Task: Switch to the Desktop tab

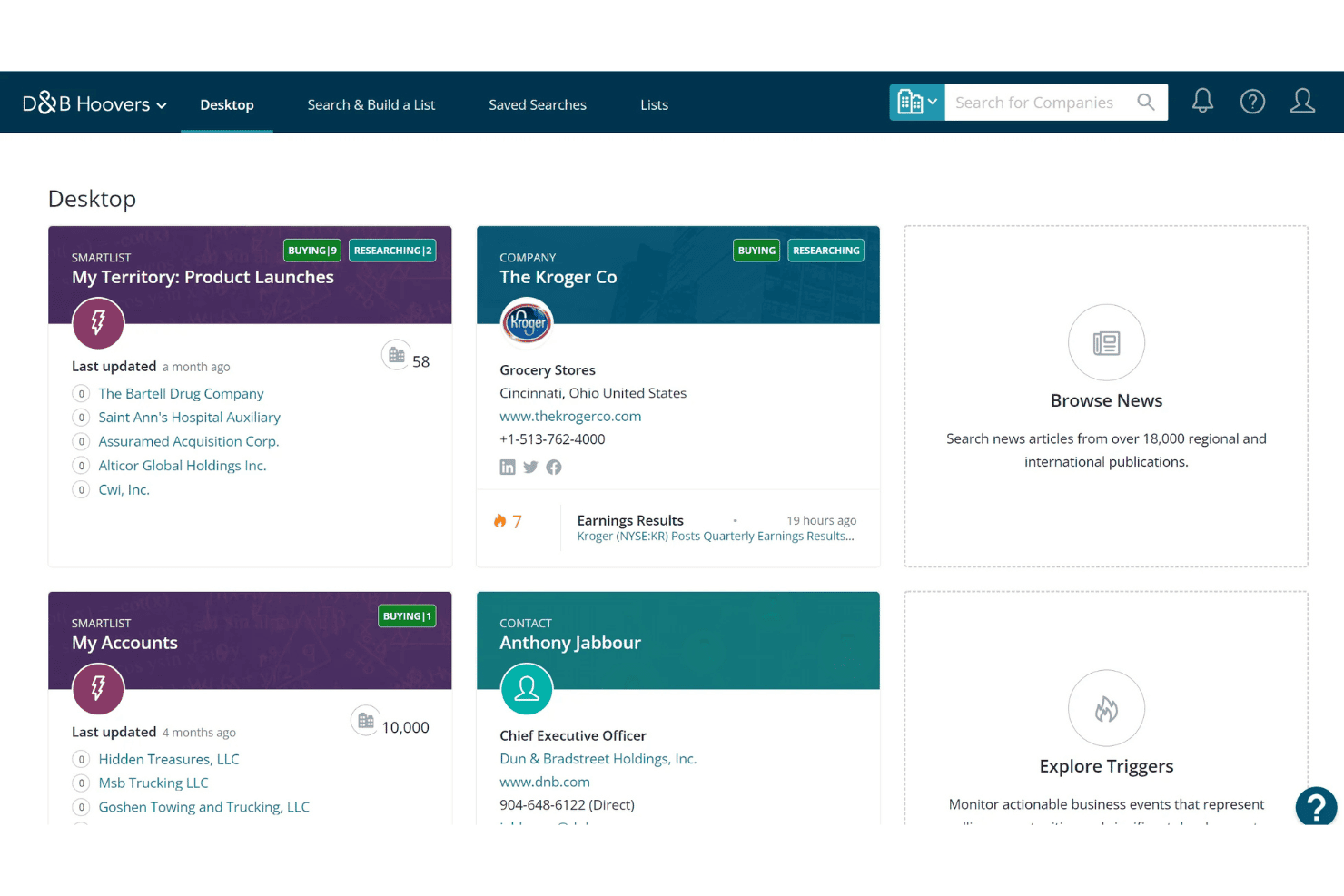Action: point(227,104)
